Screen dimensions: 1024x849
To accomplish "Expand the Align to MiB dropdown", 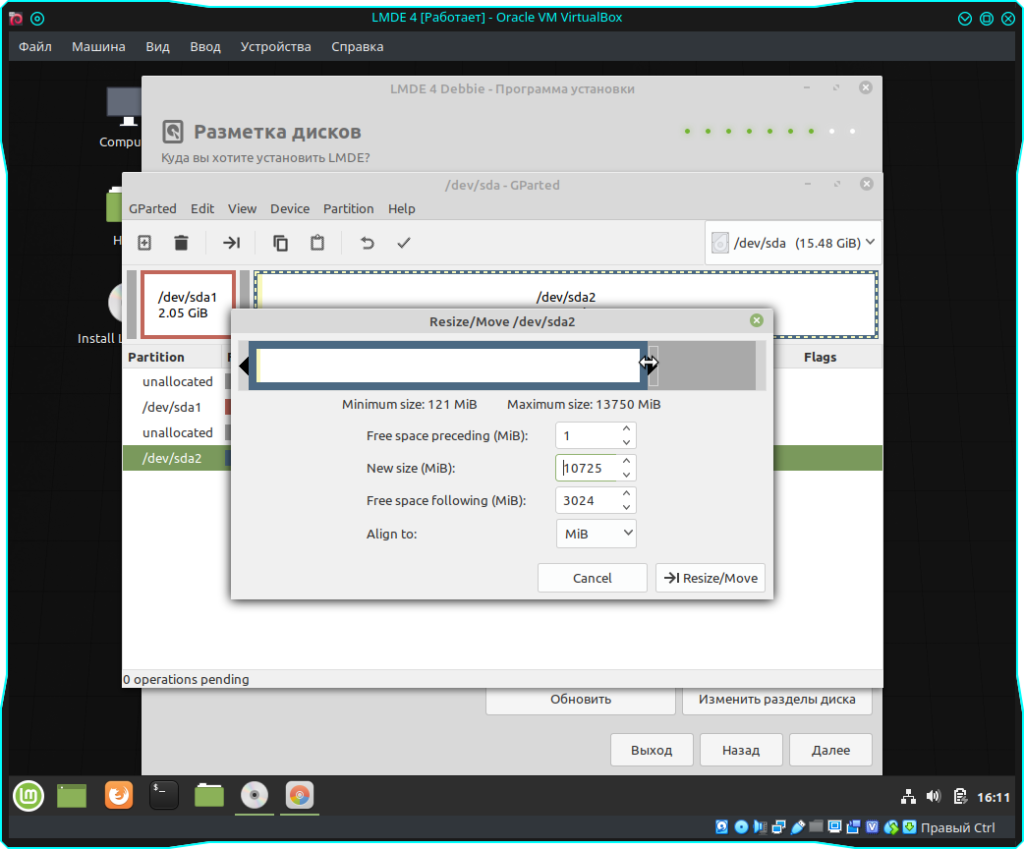I will 596,534.
